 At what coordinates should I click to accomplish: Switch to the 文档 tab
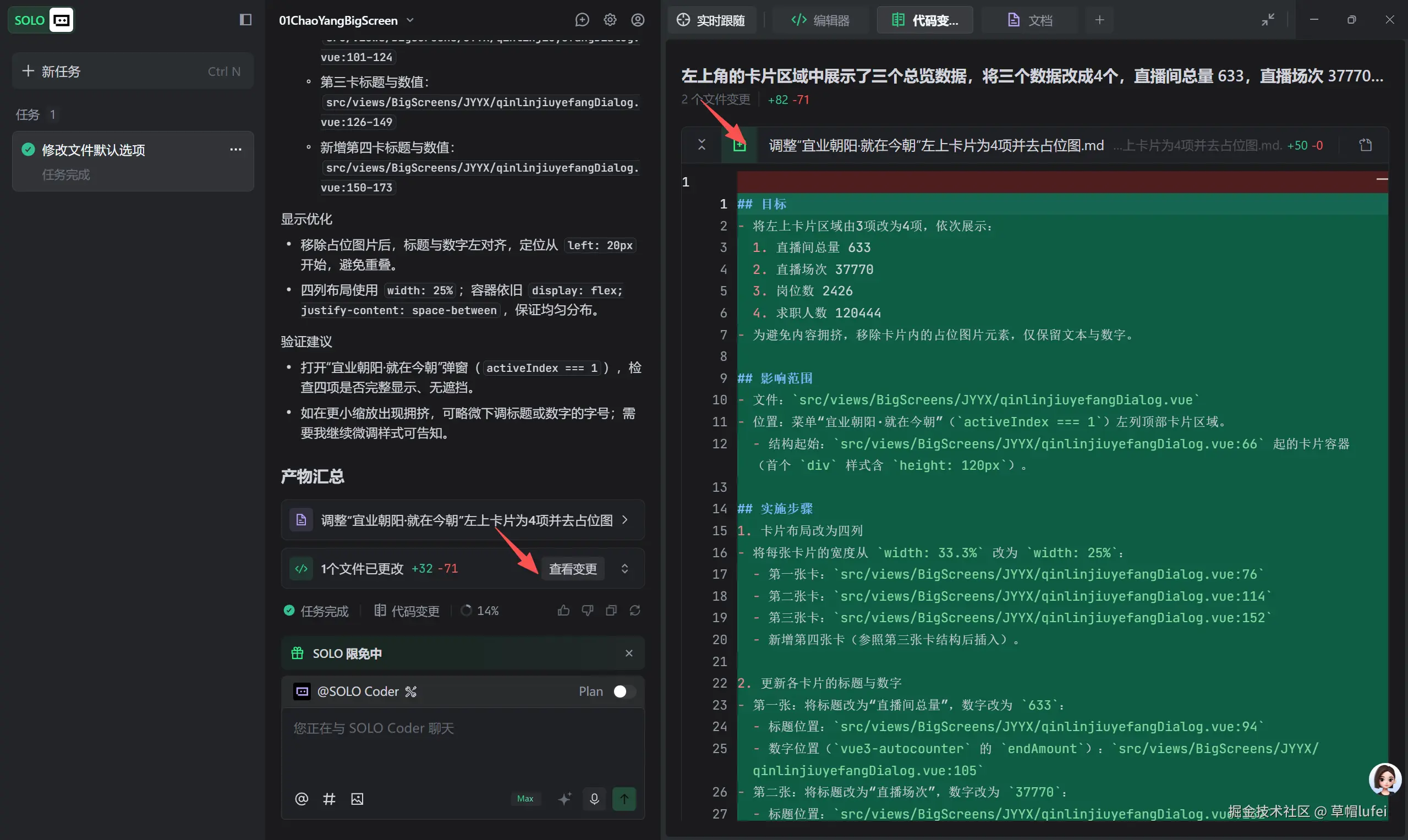(x=1030, y=20)
